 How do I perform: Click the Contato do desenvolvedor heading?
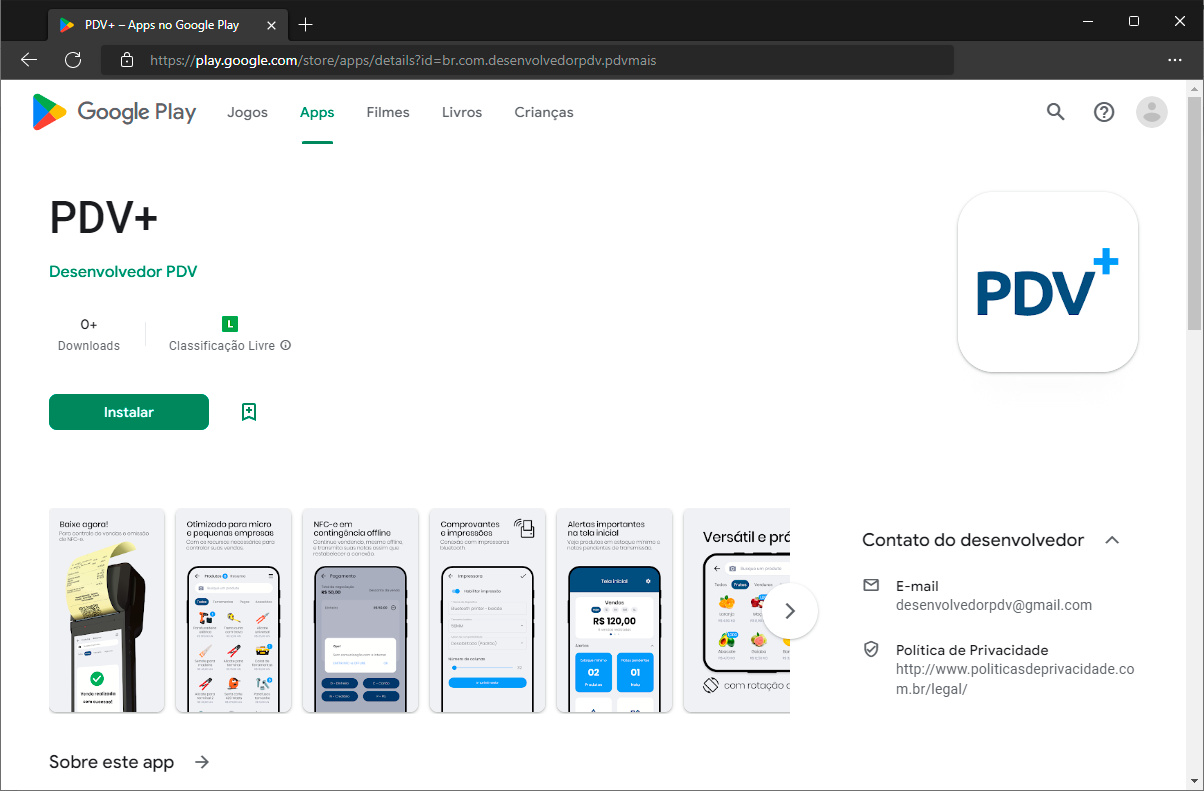pyautogui.click(x=973, y=540)
